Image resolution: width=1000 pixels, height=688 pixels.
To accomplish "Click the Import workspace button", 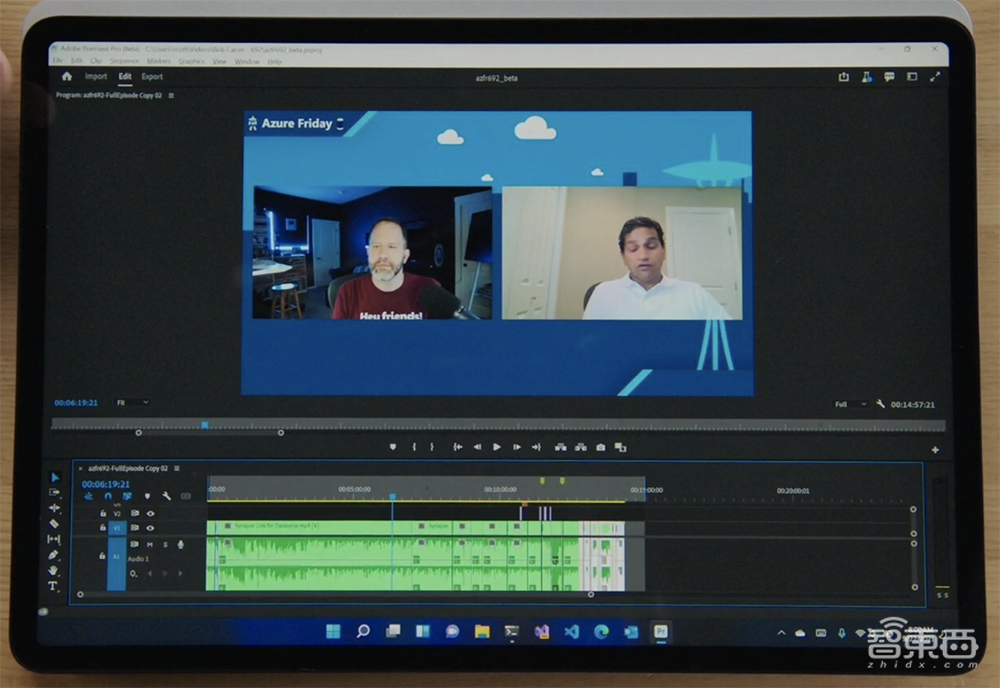I will coord(96,76).
